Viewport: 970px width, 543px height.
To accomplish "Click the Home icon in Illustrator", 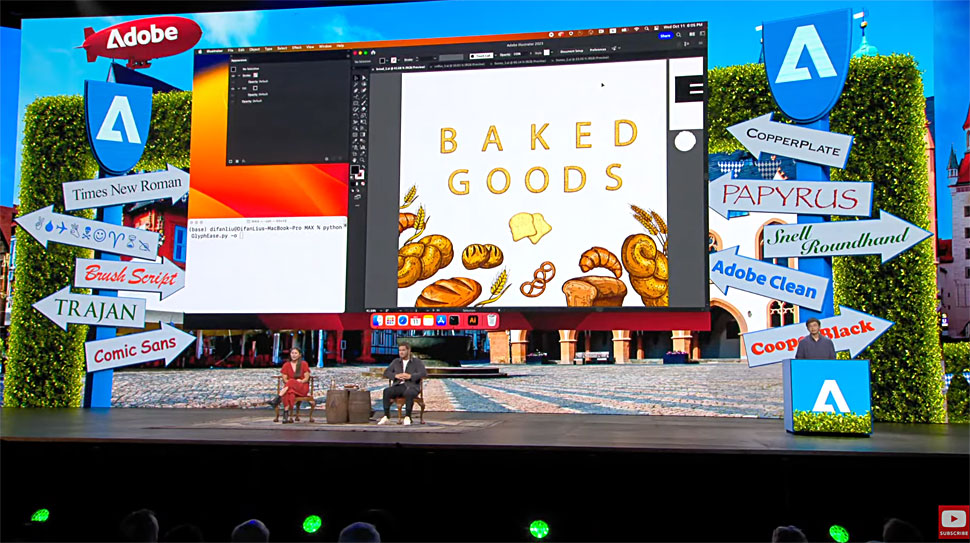I will (x=373, y=53).
